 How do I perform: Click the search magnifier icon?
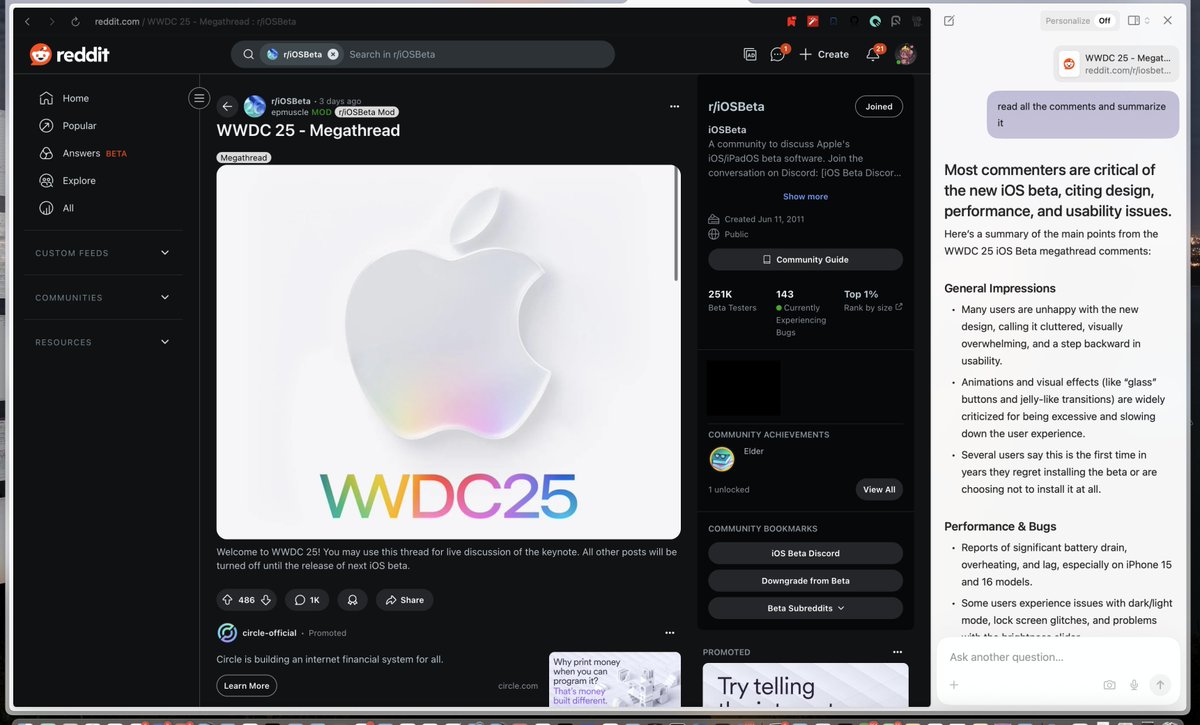248,54
